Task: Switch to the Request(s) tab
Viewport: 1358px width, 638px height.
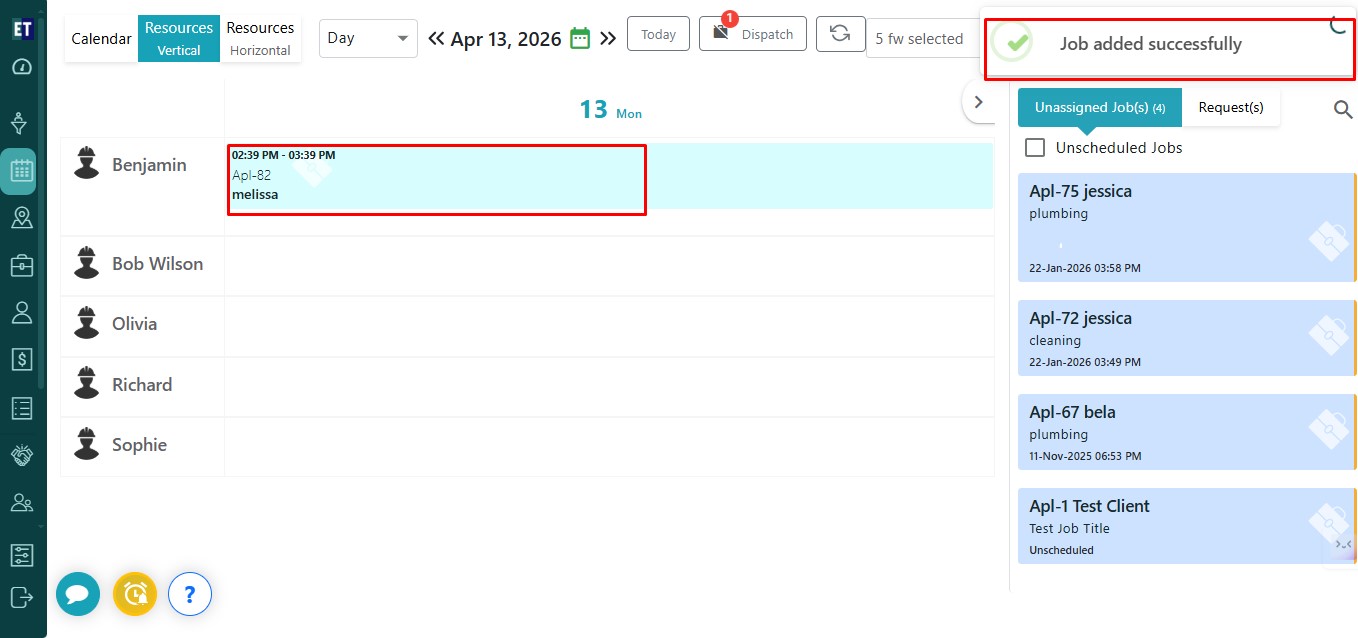Action: (x=1230, y=107)
